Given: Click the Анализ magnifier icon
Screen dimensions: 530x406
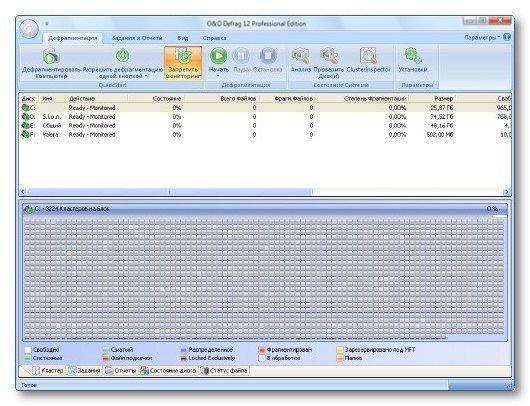Looking at the screenshot, I should (x=300, y=56).
